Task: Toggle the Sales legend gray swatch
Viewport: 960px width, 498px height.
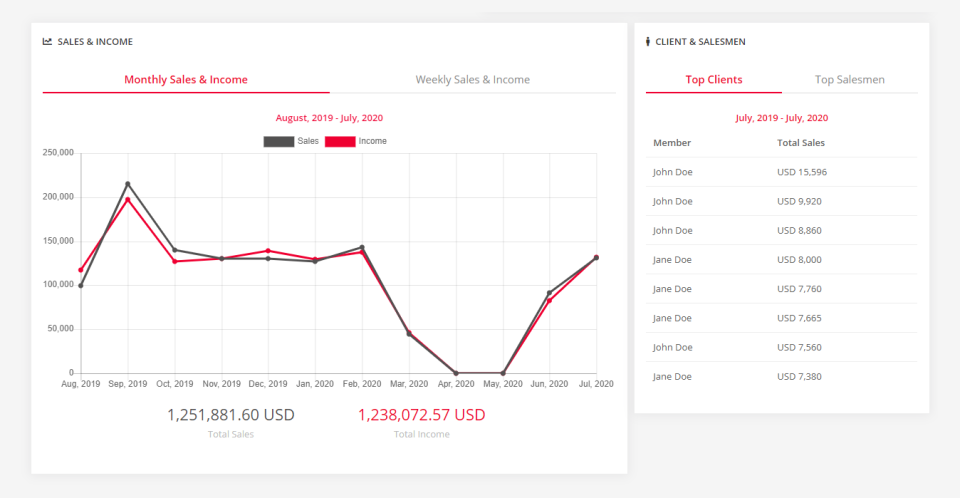Action: 279,142
